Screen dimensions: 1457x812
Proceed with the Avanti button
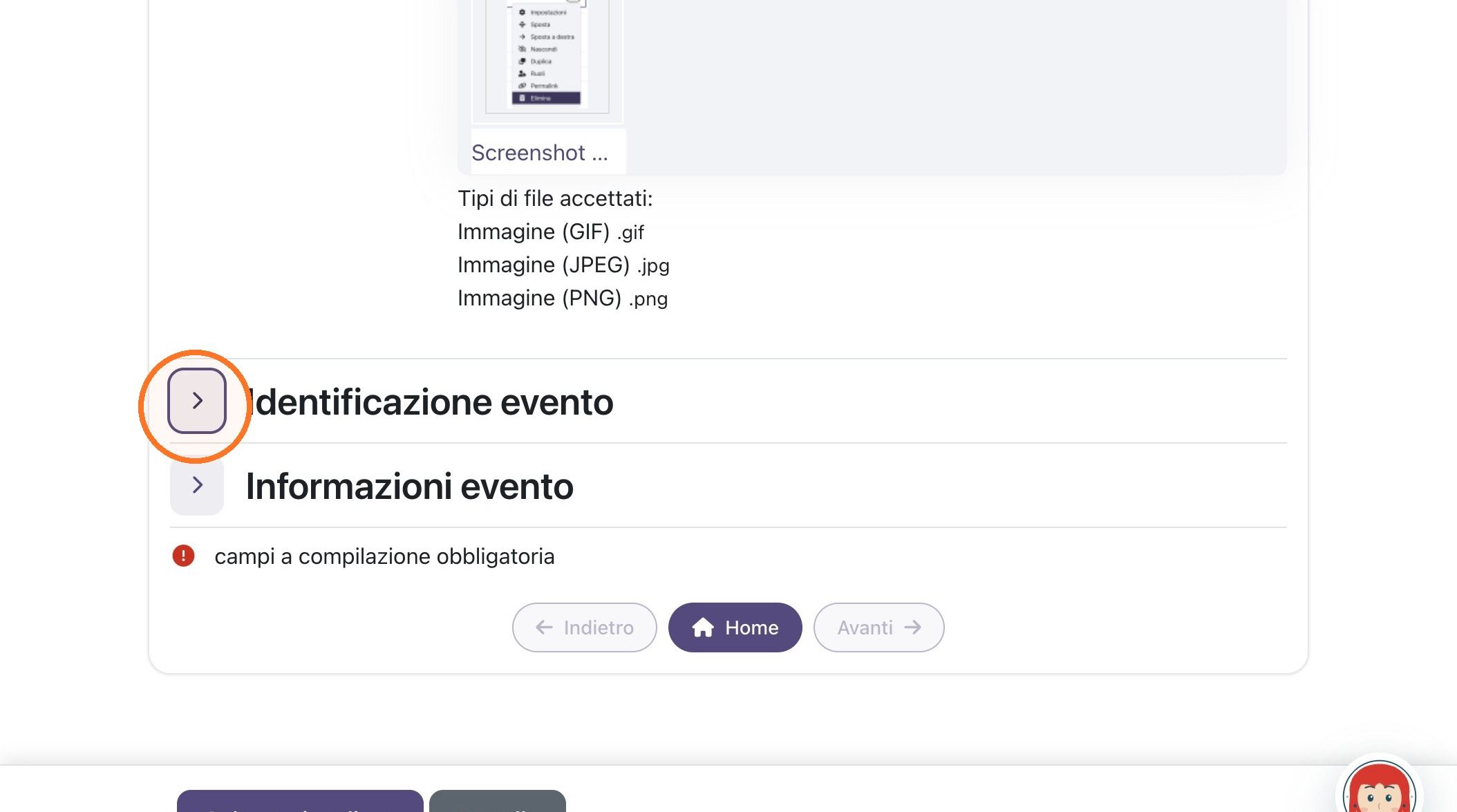point(878,627)
